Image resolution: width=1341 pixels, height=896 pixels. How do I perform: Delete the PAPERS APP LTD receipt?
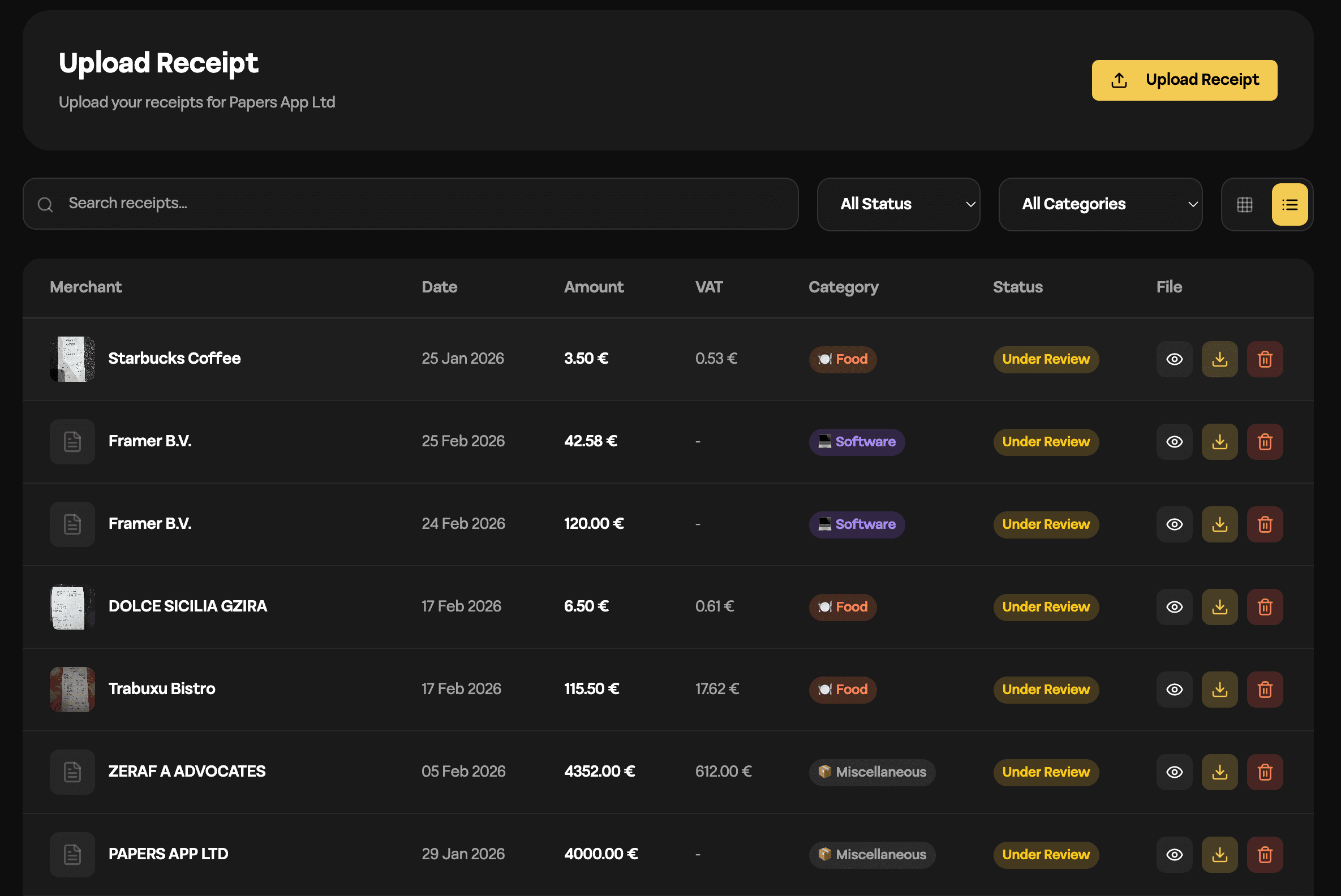tap(1265, 854)
